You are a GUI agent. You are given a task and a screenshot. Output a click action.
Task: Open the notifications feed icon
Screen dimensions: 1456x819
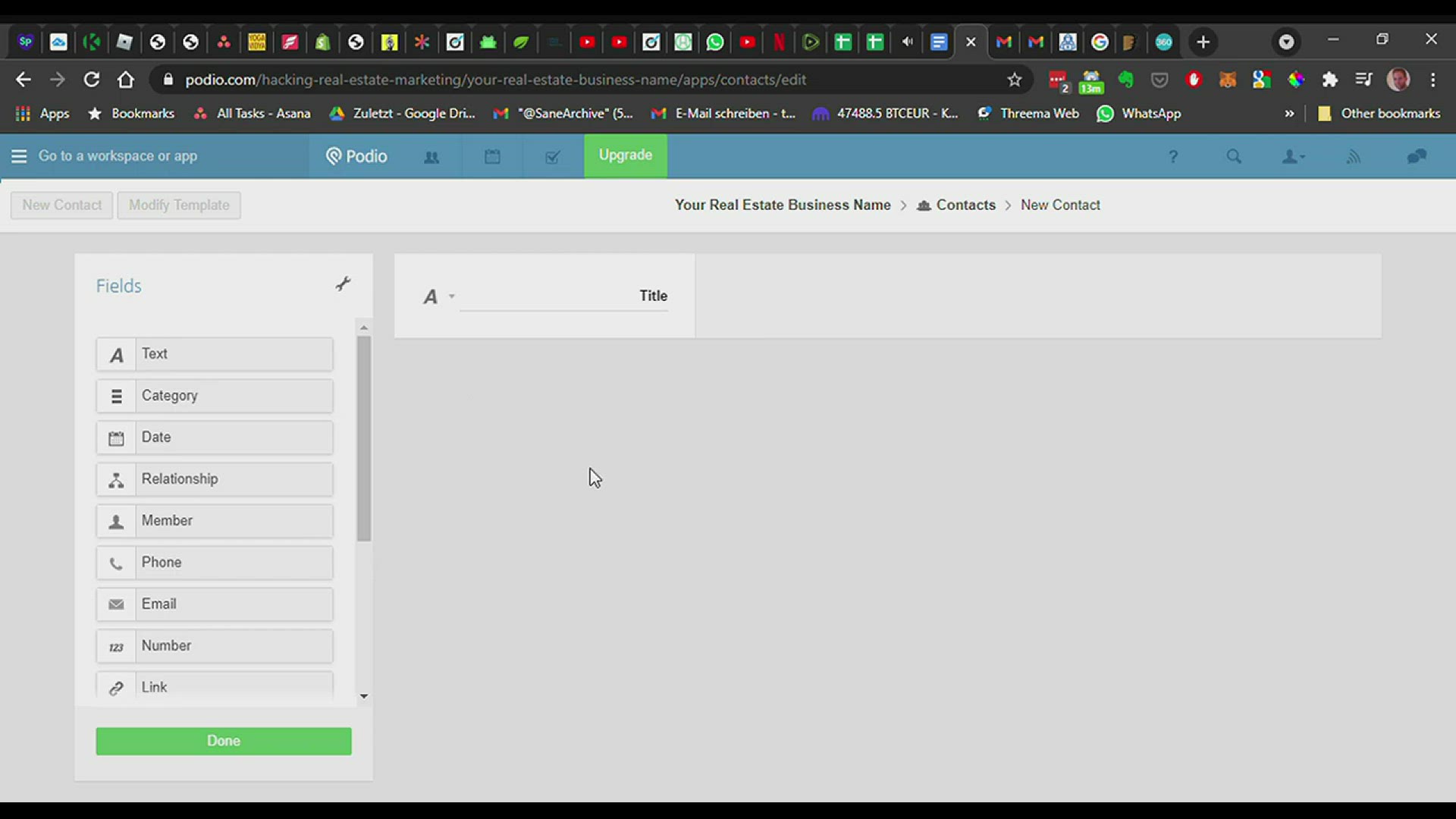[x=1354, y=157]
